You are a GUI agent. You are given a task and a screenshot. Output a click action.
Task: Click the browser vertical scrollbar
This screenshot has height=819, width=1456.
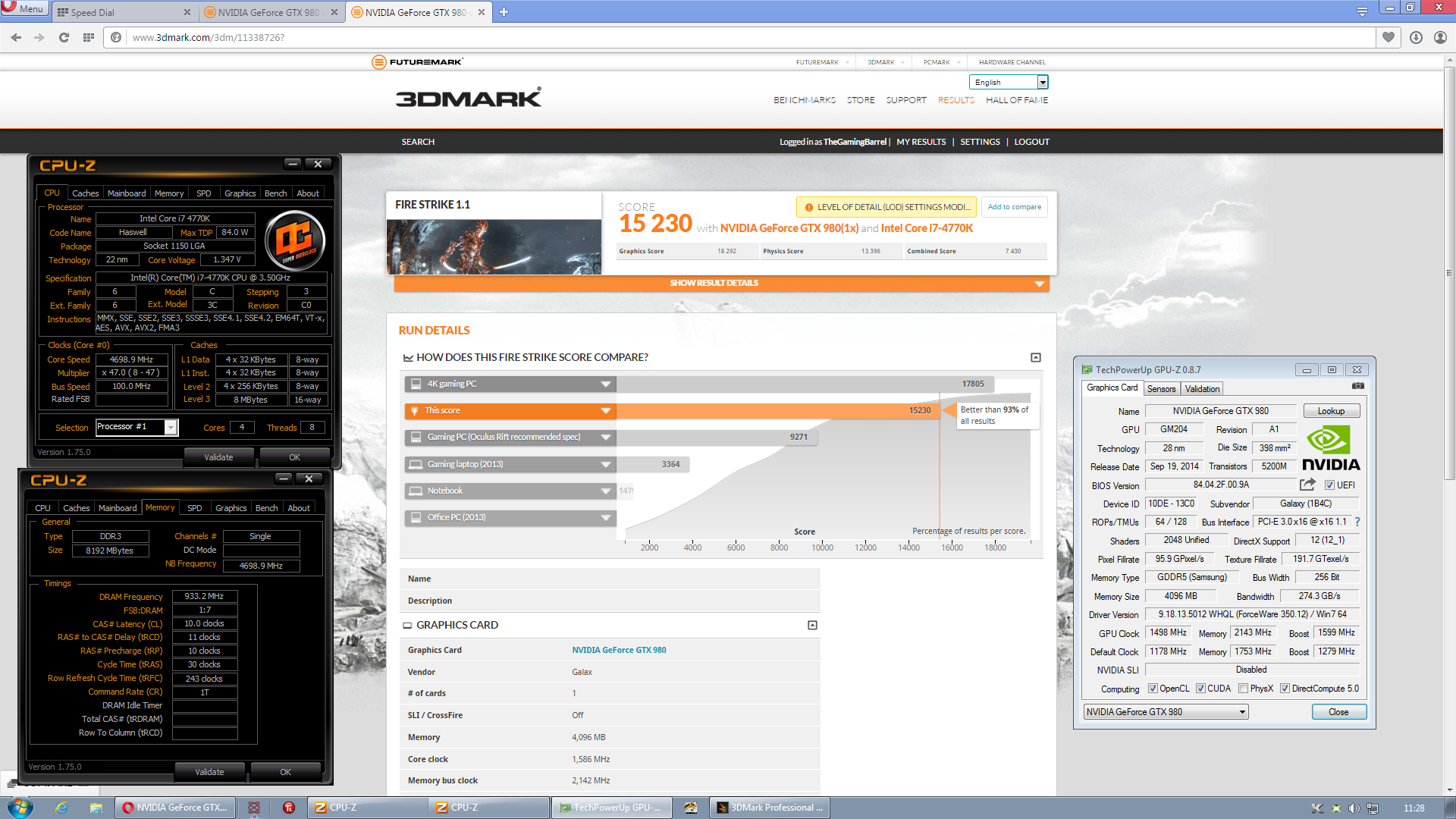1449,273
